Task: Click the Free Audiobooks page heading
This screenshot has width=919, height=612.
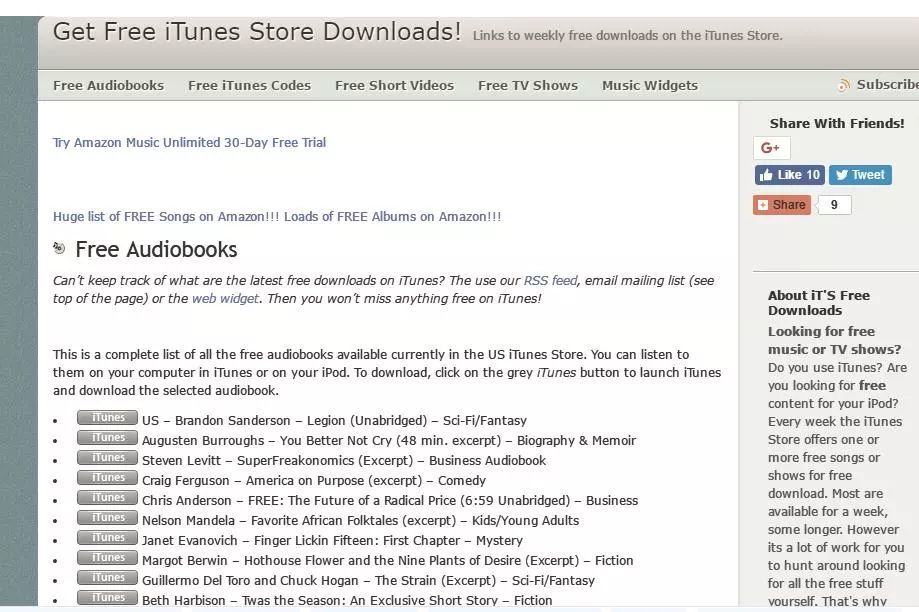Action: point(156,250)
